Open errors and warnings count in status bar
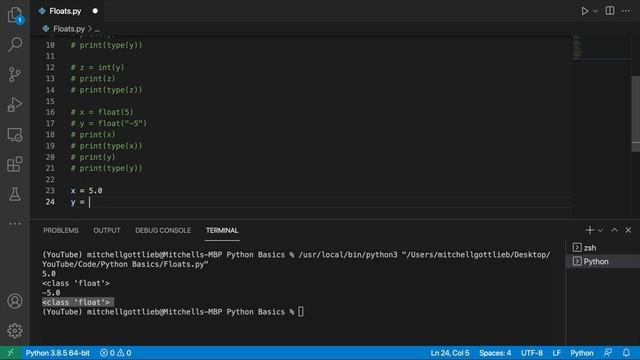 coord(116,353)
